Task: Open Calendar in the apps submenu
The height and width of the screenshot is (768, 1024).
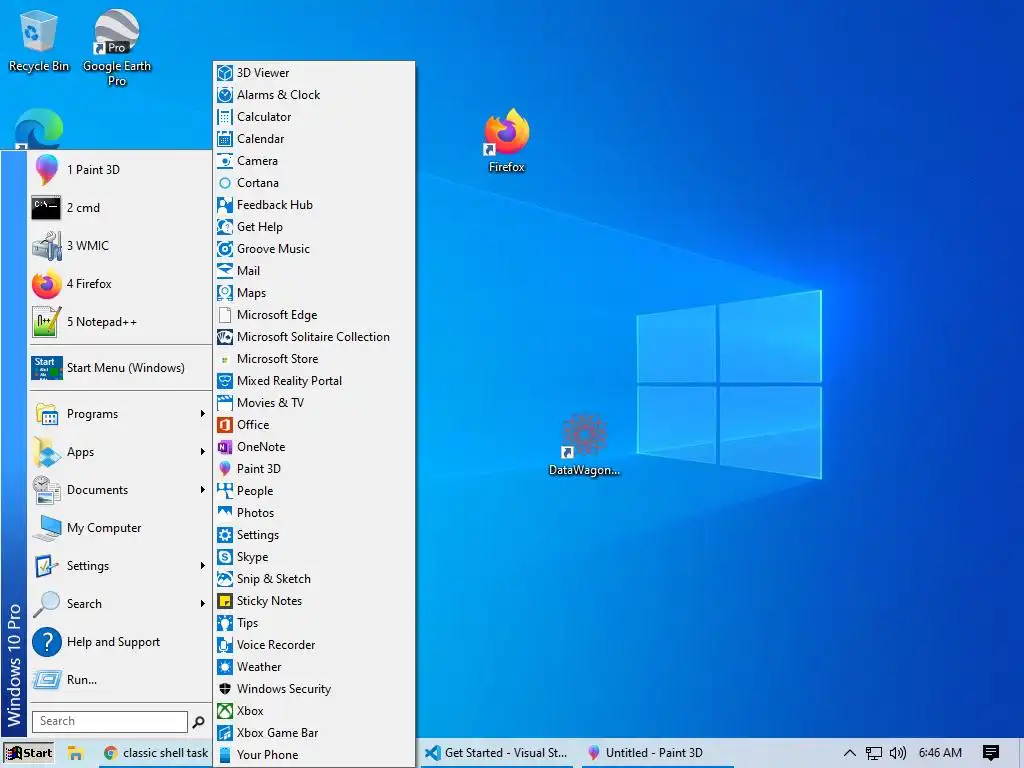Action: coord(314,138)
